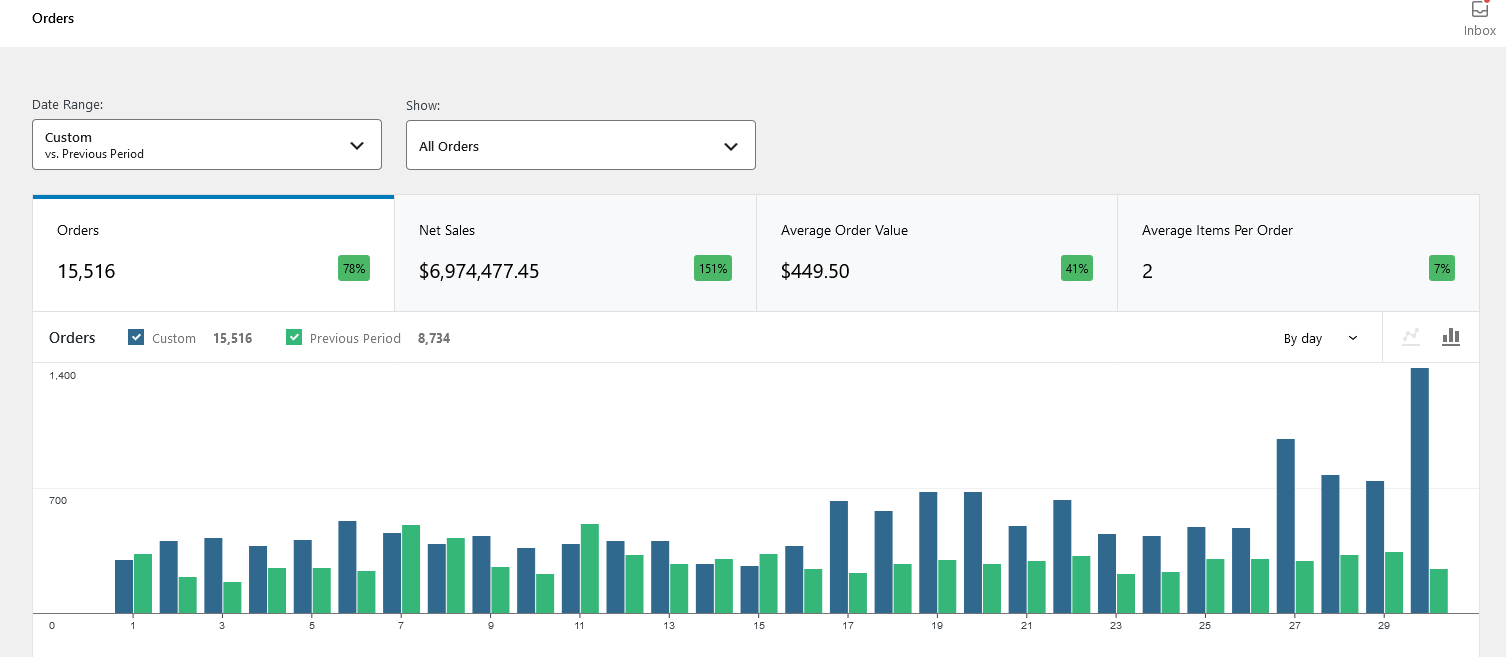The image size is (1506, 657).
Task: Switch to bar chart view
Action: 1451,337
